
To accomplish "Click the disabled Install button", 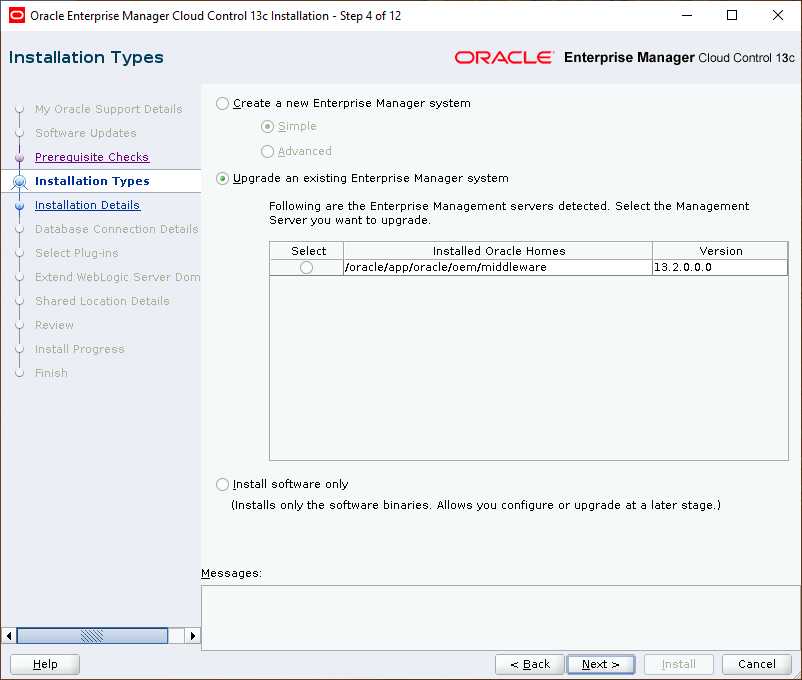I will (x=679, y=664).
